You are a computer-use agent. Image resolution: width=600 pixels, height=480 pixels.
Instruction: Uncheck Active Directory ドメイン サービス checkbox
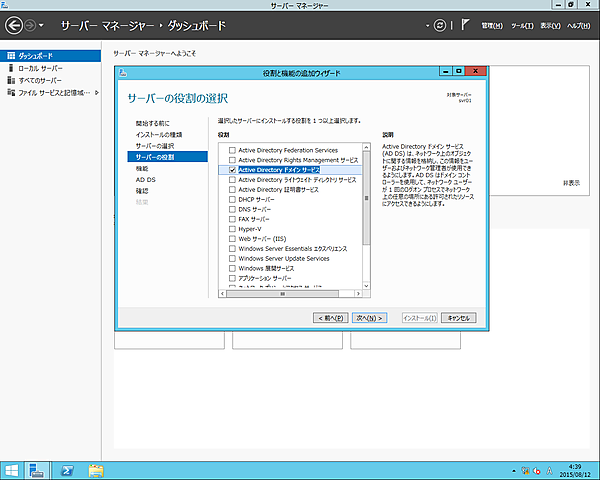233,170
